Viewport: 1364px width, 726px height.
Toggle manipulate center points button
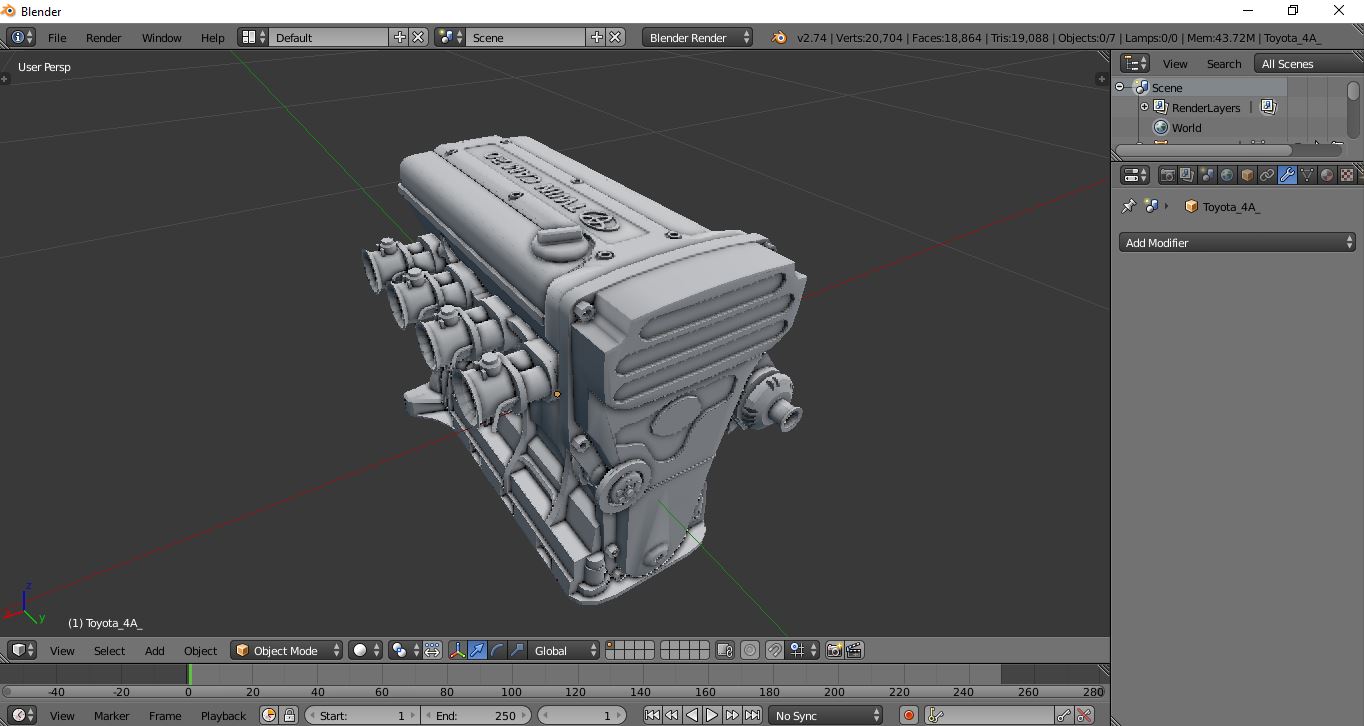coord(432,650)
